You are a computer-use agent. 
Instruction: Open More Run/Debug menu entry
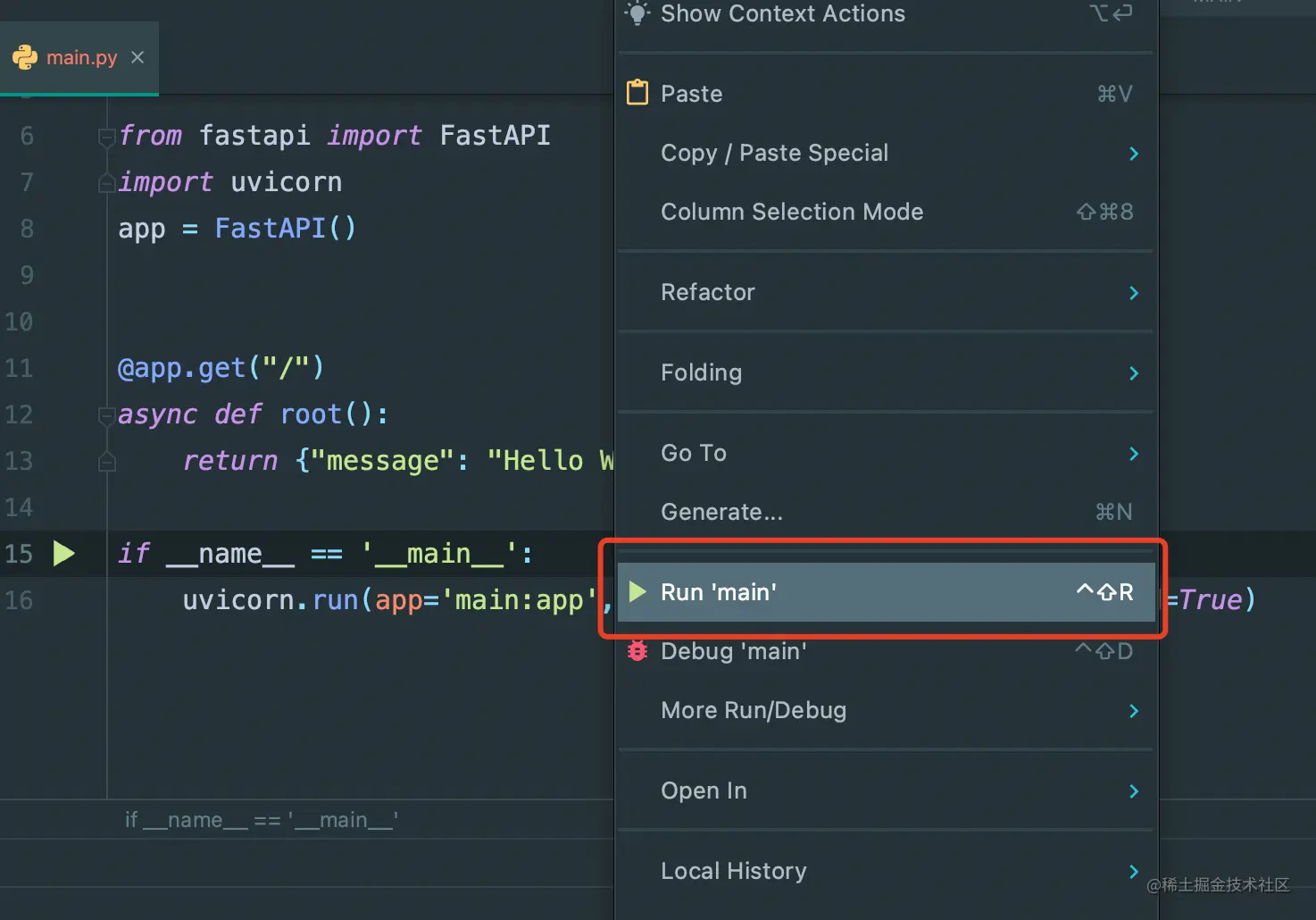pyautogui.click(x=886, y=710)
